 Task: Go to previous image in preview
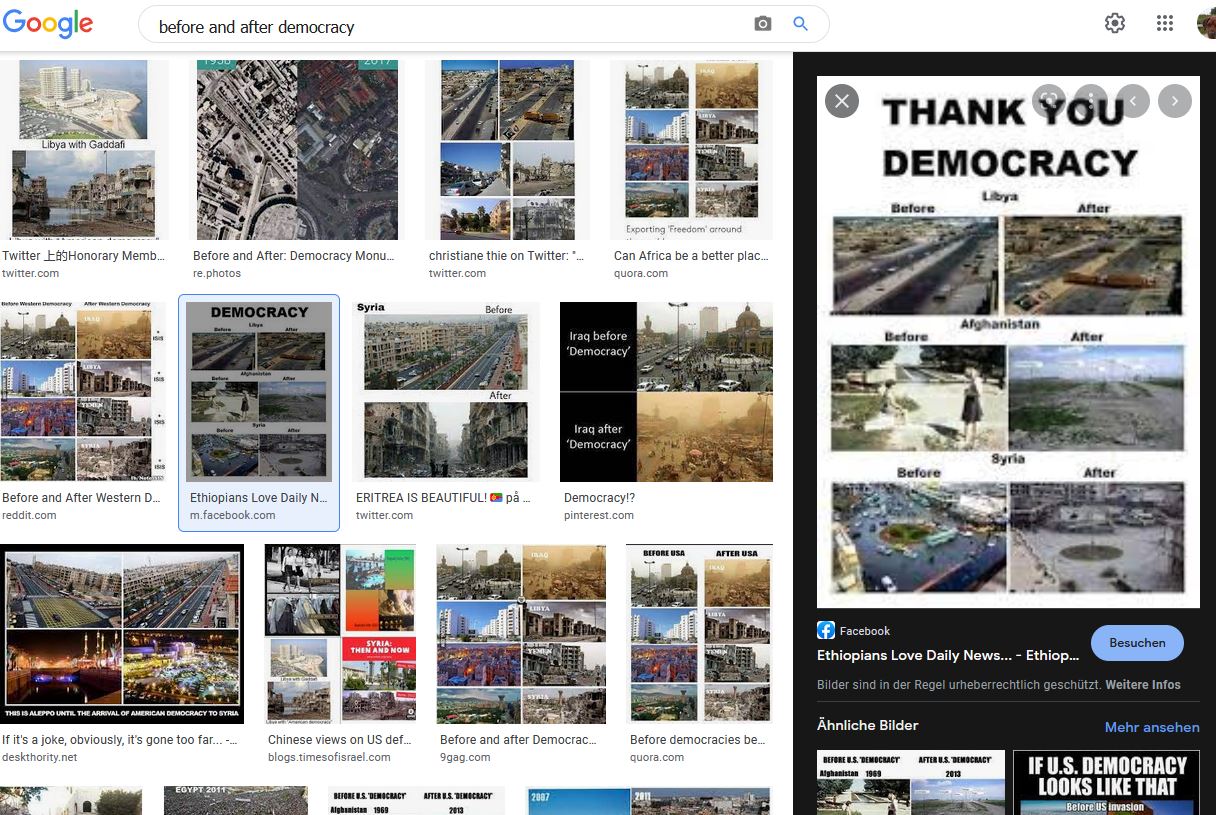1133,100
